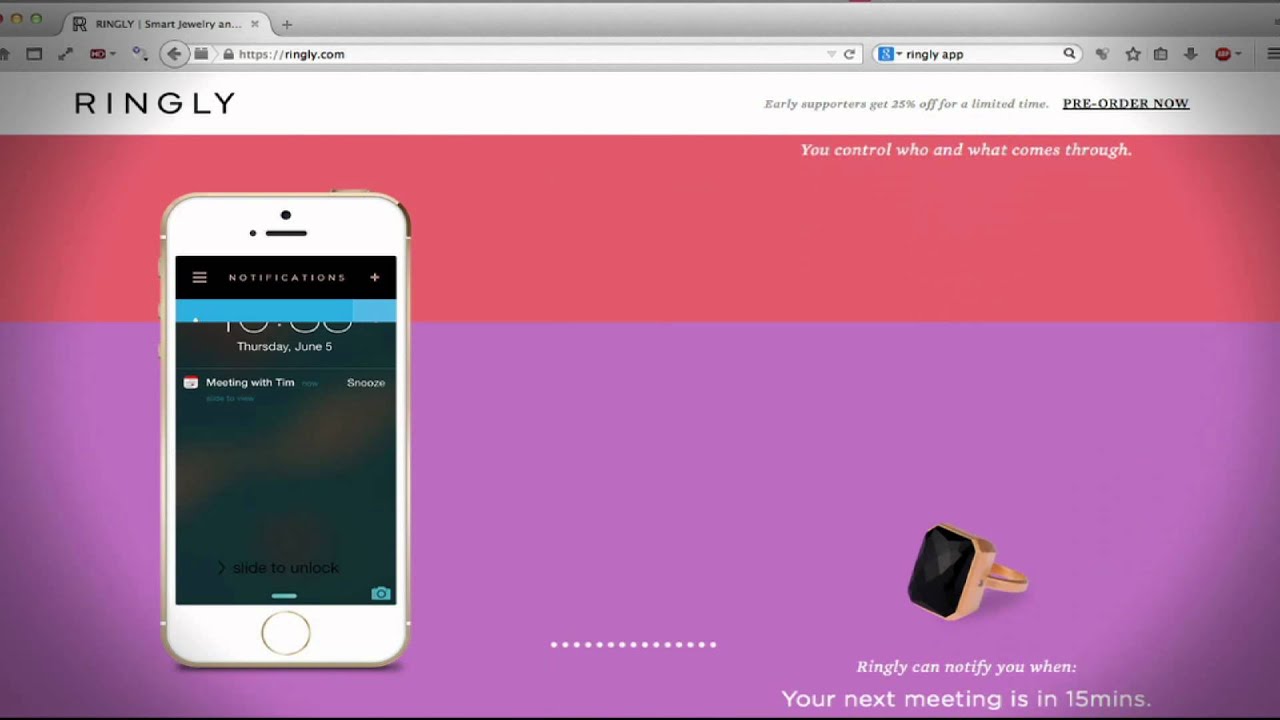Tap the camera icon on lock screen
The image size is (1280, 720).
pos(381,593)
